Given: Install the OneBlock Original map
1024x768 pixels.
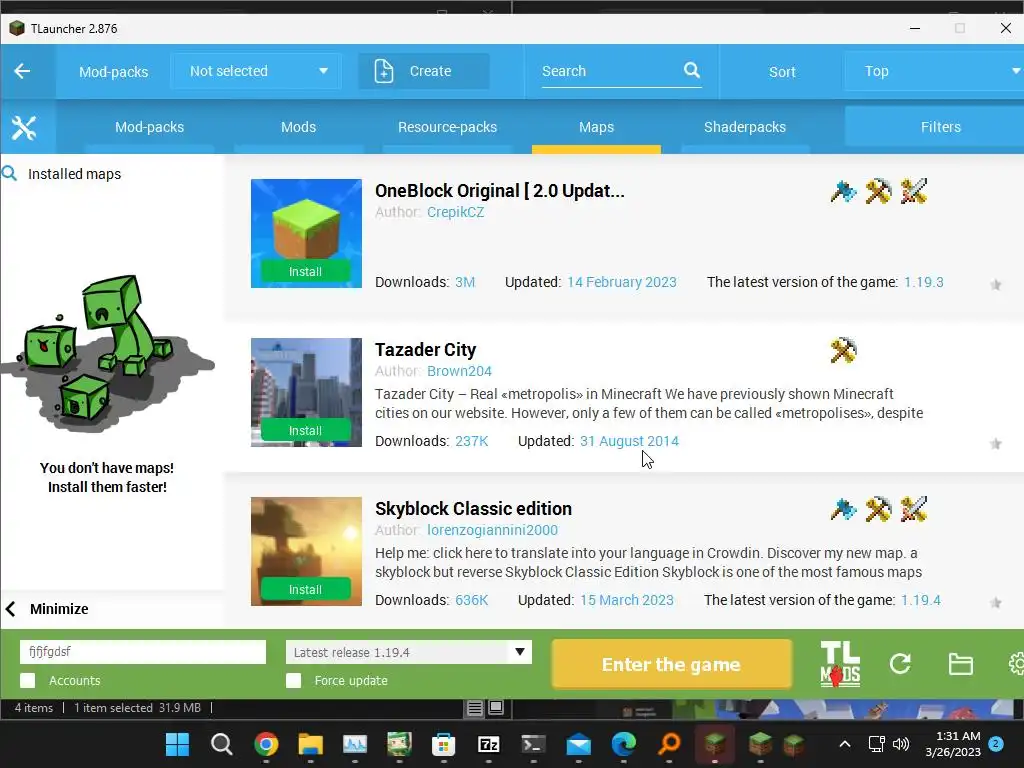Looking at the screenshot, I should pyautogui.click(x=306, y=272).
